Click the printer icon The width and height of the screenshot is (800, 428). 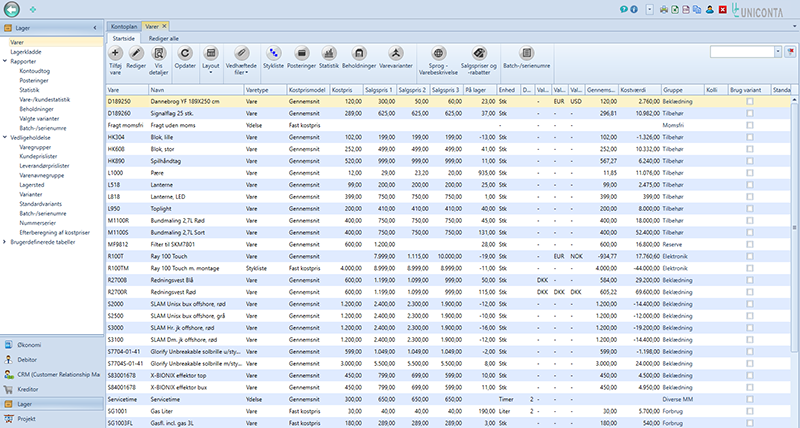pyautogui.click(x=664, y=9)
